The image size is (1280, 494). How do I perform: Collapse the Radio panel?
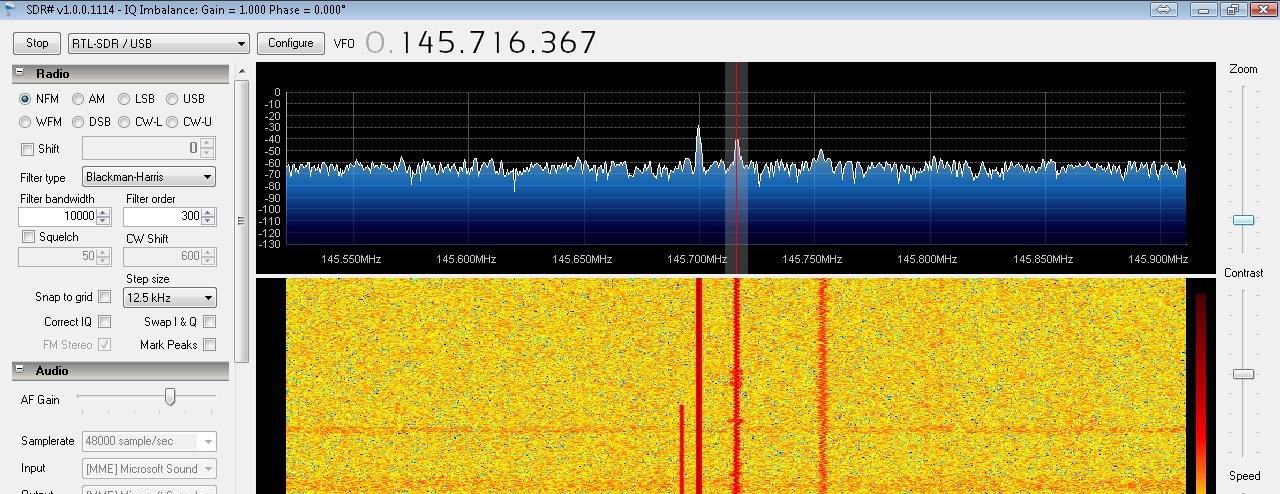19,73
